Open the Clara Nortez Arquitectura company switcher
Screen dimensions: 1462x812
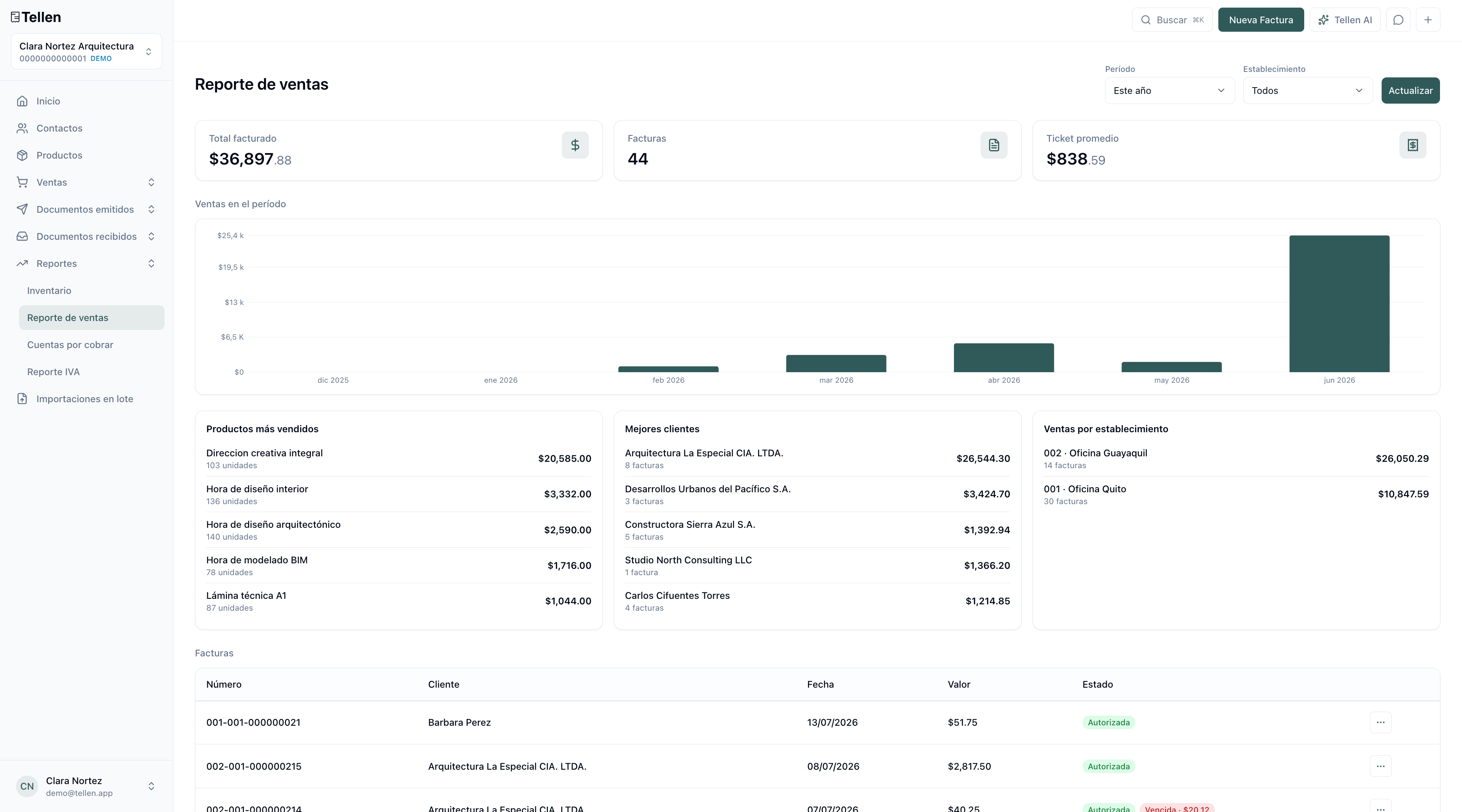pyautogui.click(x=86, y=52)
